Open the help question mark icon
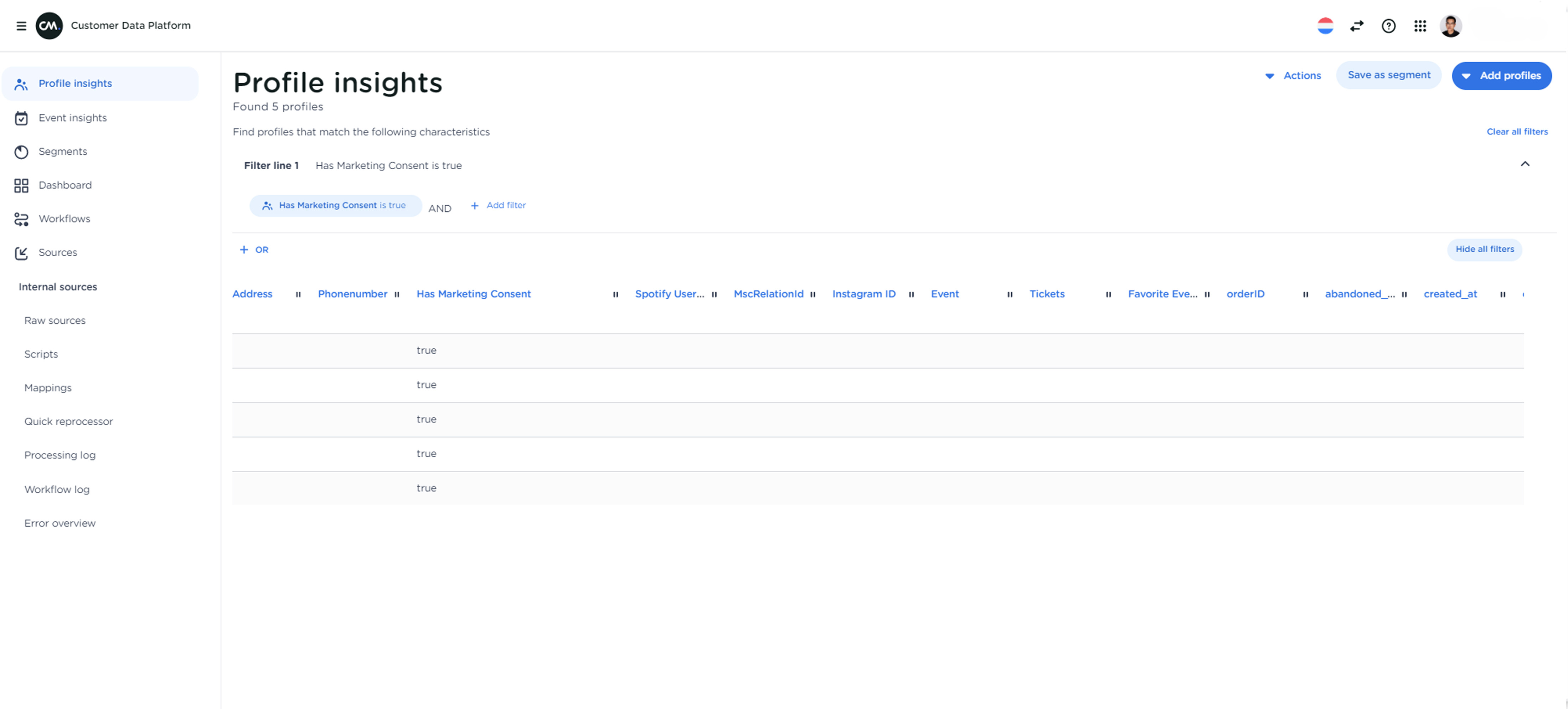 point(1388,26)
